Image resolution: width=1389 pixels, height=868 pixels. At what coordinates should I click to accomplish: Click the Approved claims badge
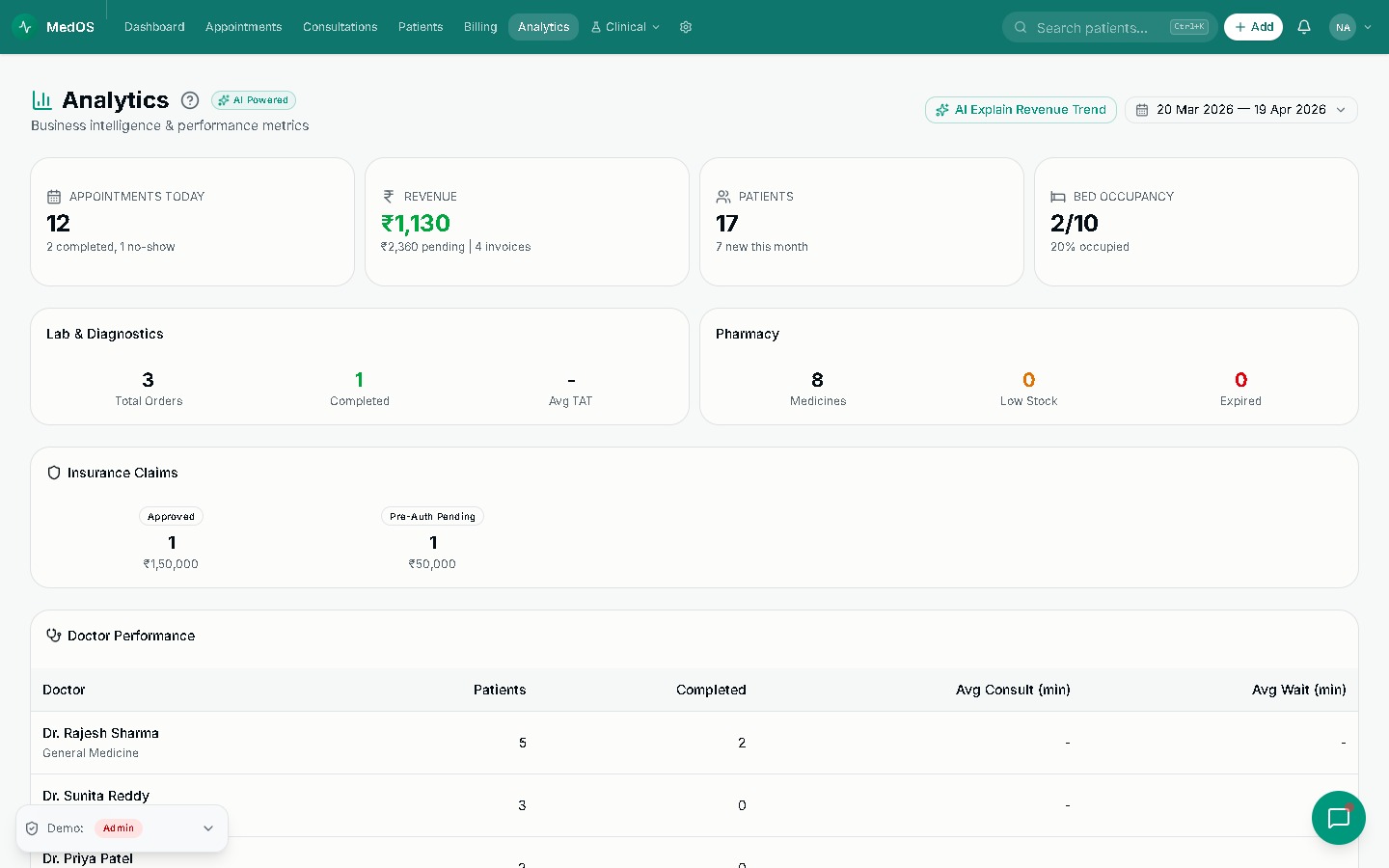click(171, 517)
